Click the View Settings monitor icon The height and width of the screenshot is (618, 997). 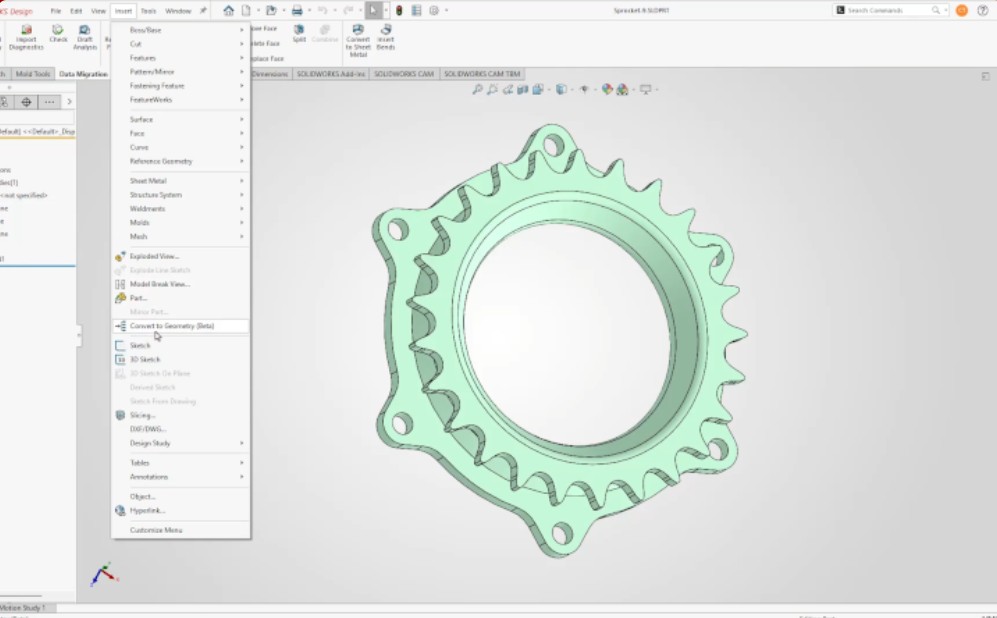[x=645, y=90]
